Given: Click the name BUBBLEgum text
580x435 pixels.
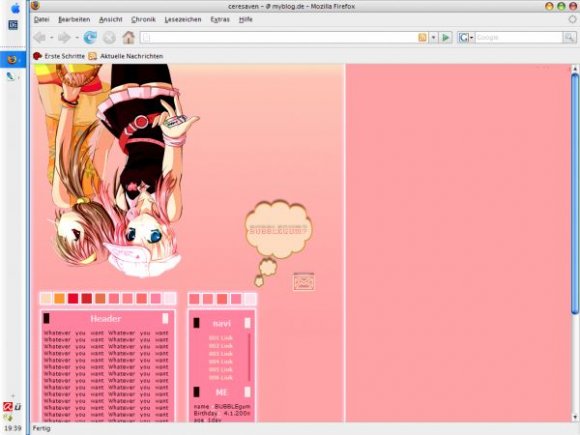Looking at the screenshot, I should point(222,406).
